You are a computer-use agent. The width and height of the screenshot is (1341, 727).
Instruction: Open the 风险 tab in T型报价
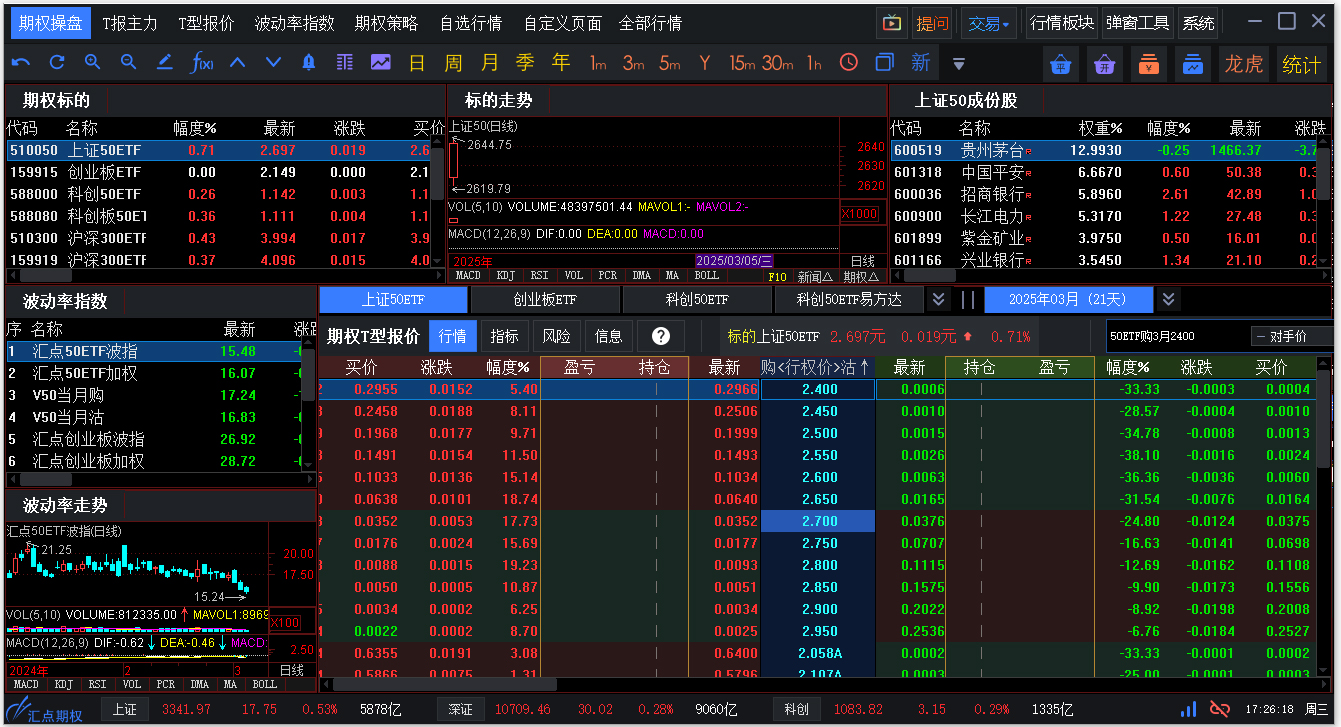(x=556, y=336)
